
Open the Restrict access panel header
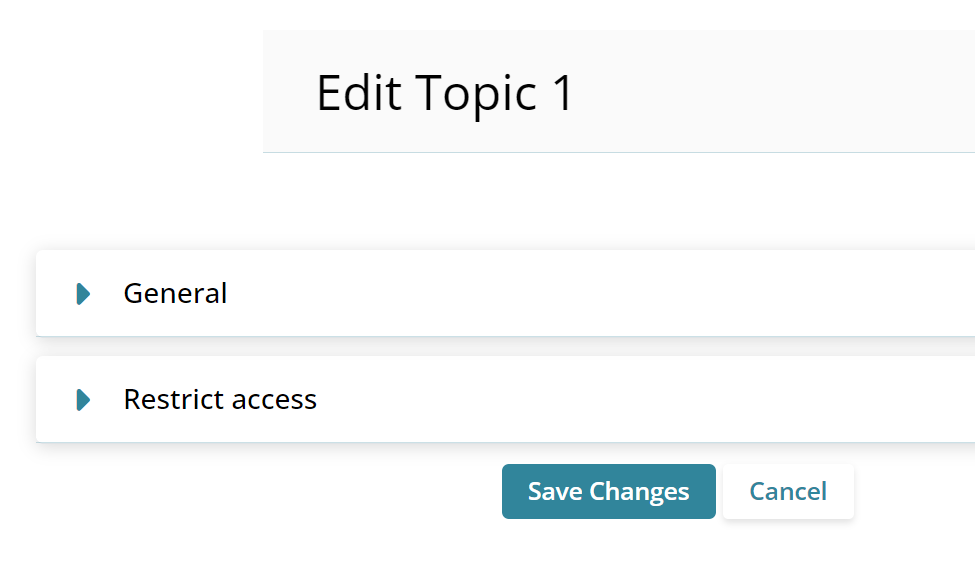point(219,400)
